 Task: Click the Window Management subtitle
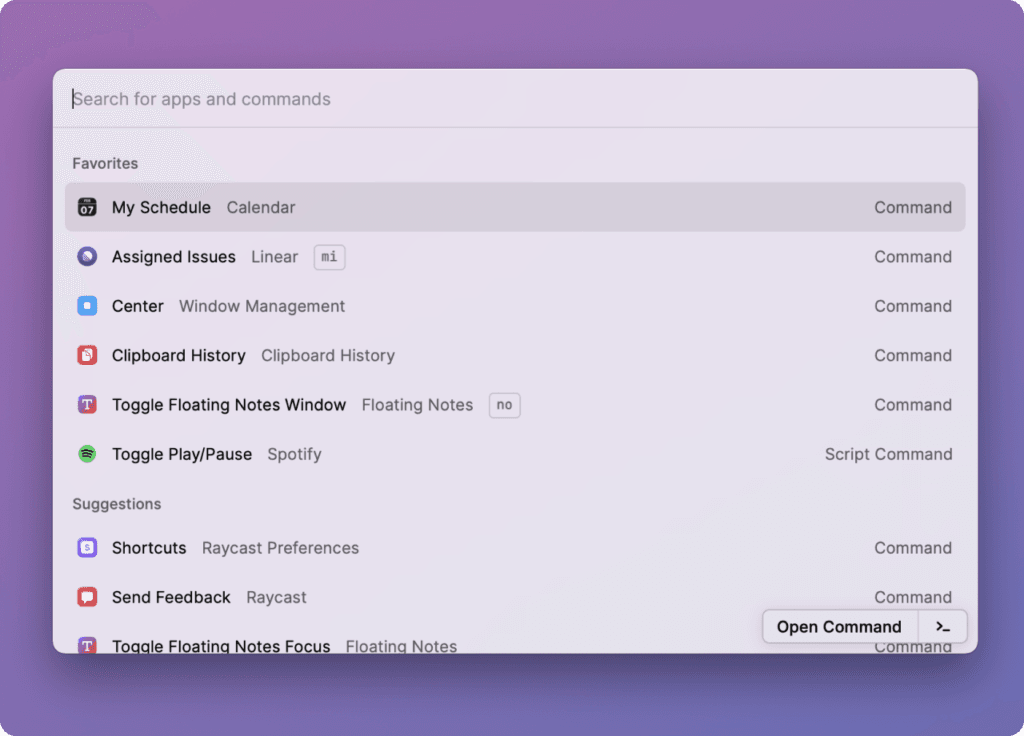[x=262, y=306]
